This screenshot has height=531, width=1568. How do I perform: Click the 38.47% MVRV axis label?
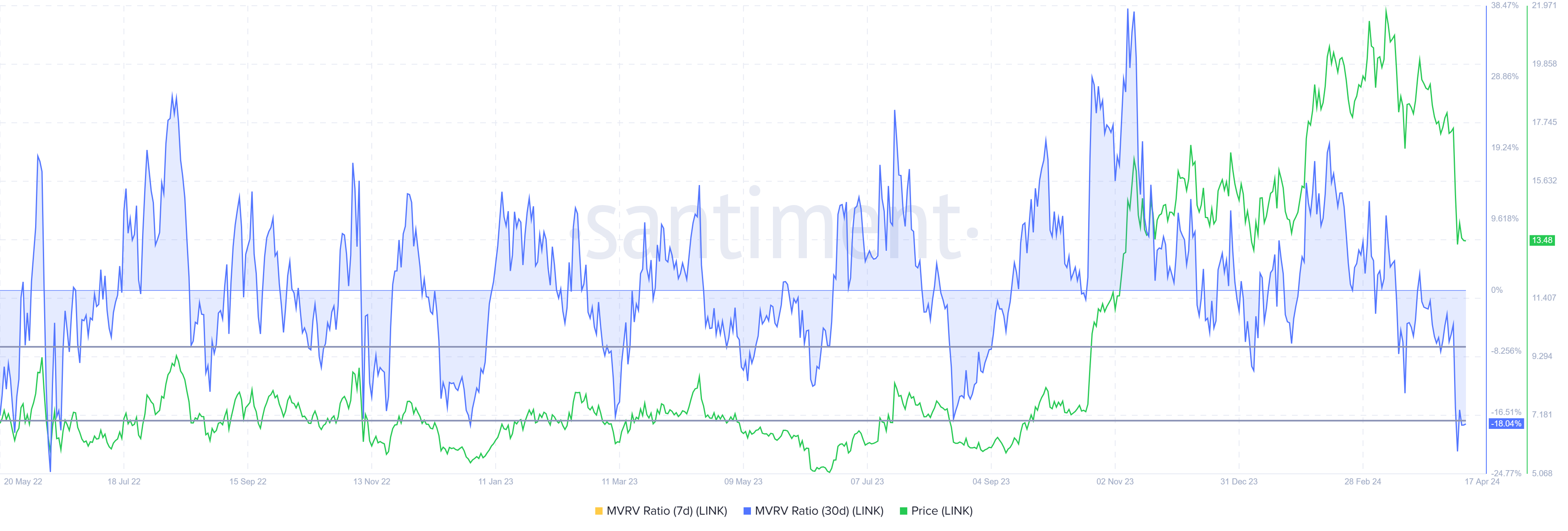(1505, 5)
